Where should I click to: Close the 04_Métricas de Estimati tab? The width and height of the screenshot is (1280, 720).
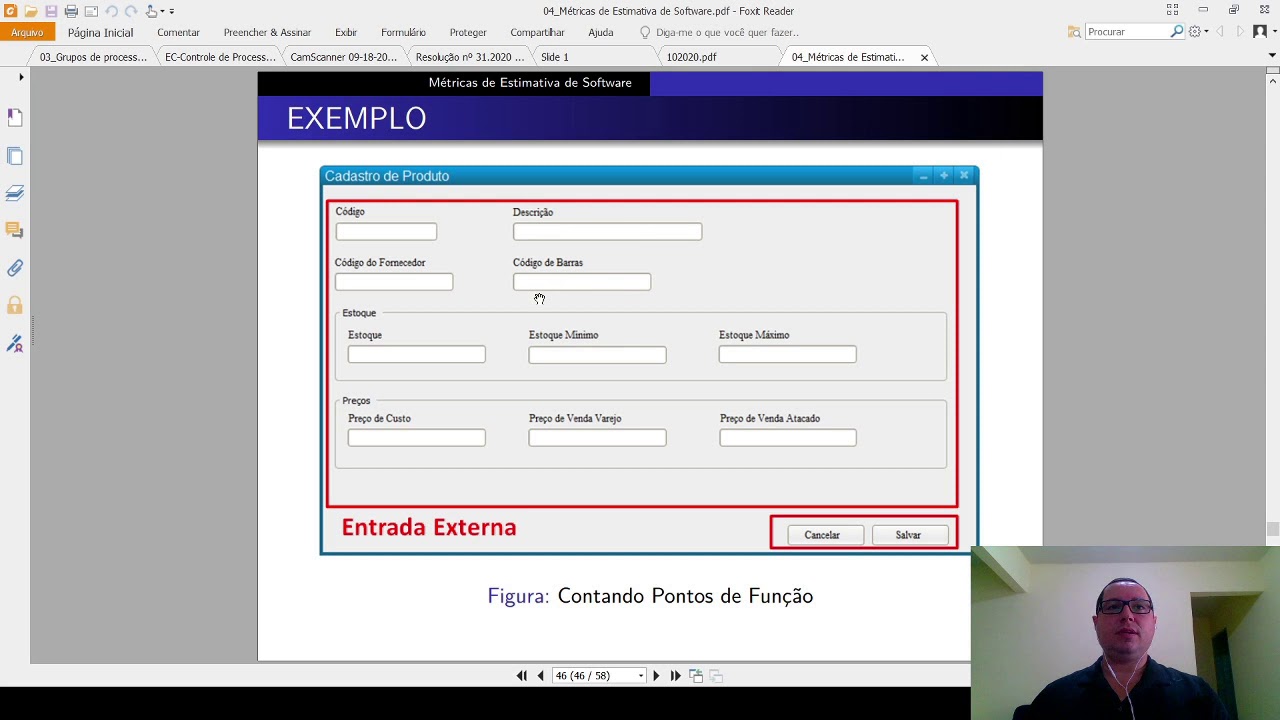click(x=924, y=57)
